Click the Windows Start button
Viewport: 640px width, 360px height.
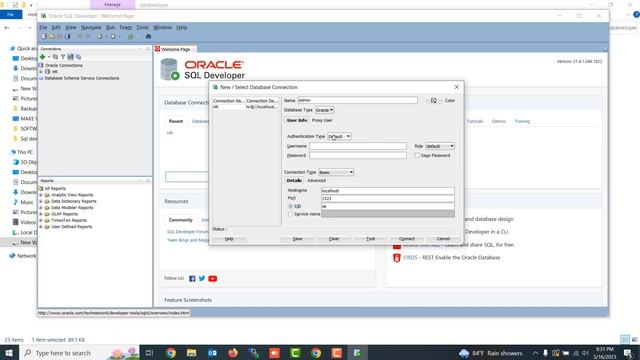[x=9, y=353]
